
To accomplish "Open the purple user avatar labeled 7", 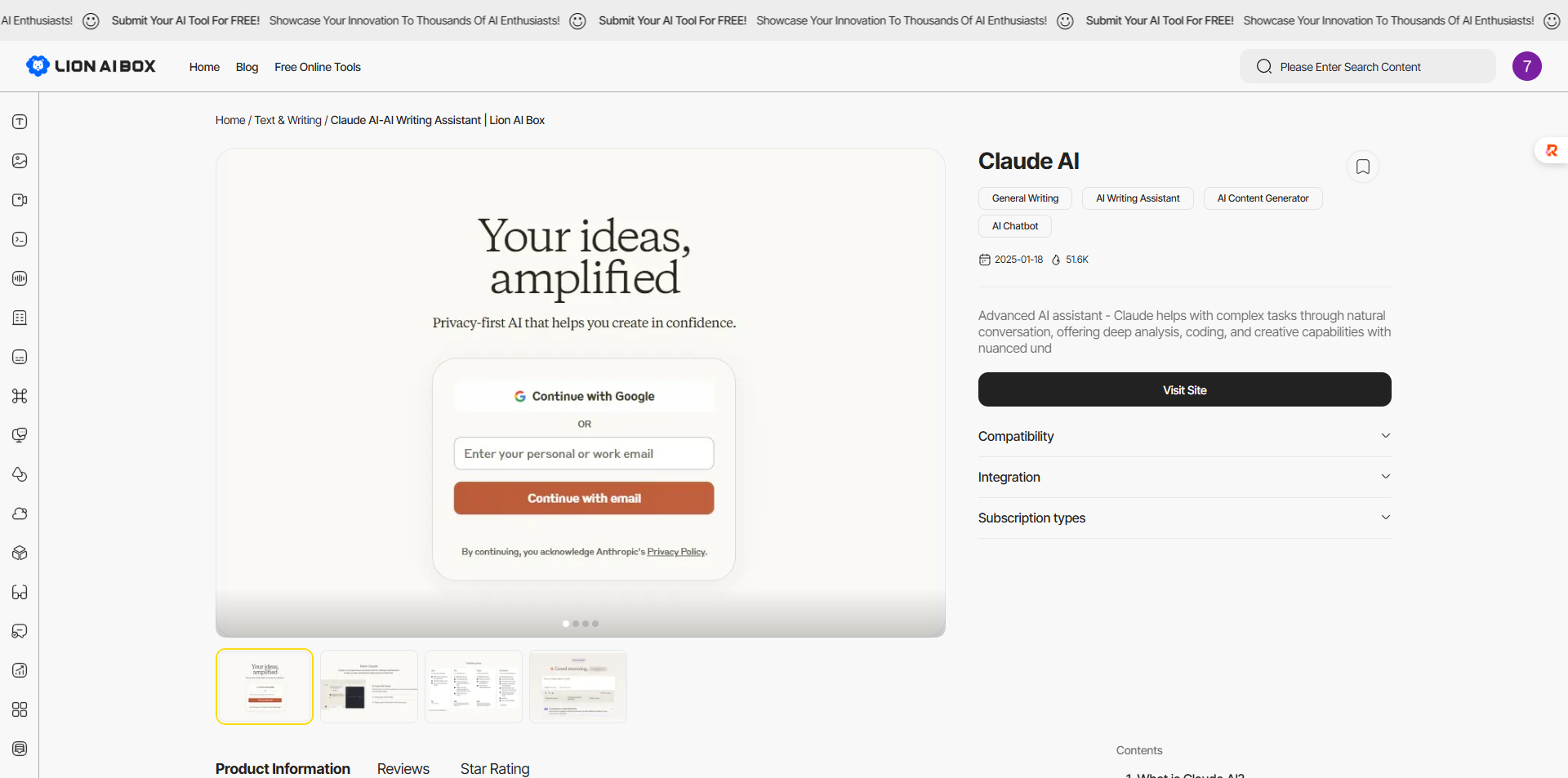I will tap(1526, 66).
